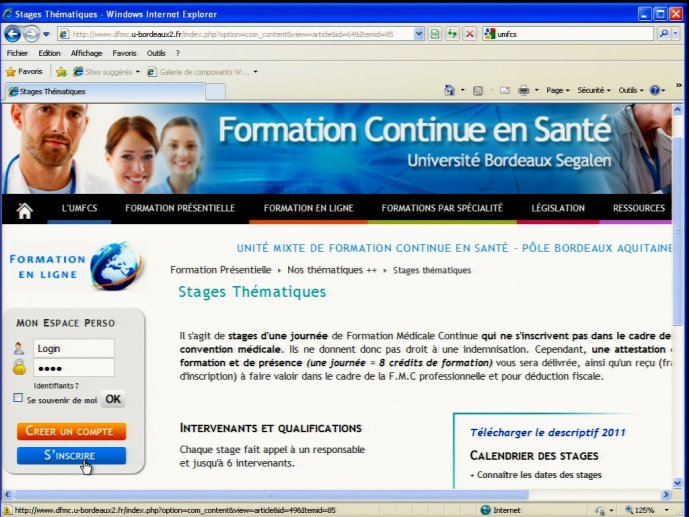Click the browser Forward arrow button
The image size is (689, 517).
(x=31, y=34)
